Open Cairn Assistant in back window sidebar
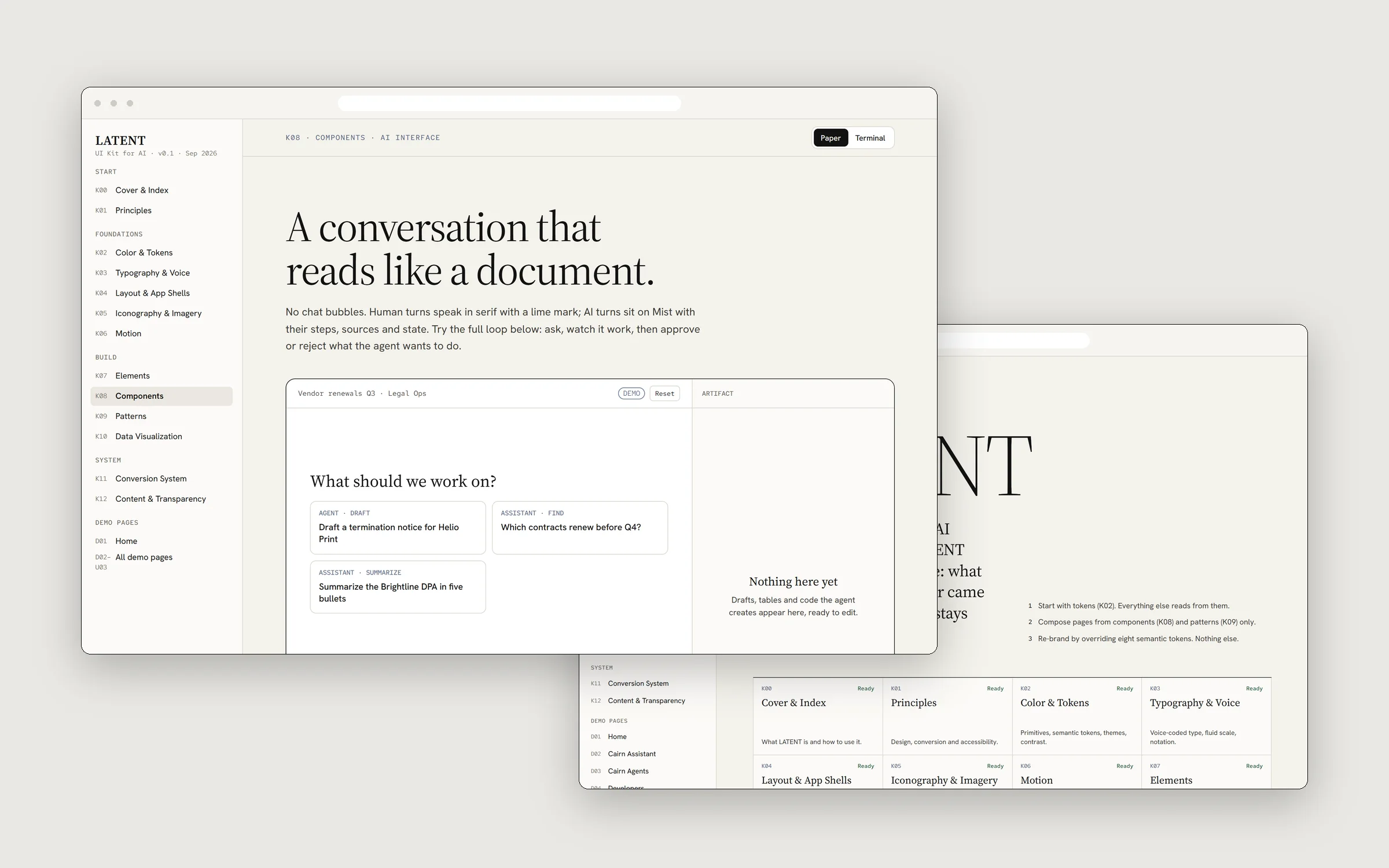 click(648, 754)
